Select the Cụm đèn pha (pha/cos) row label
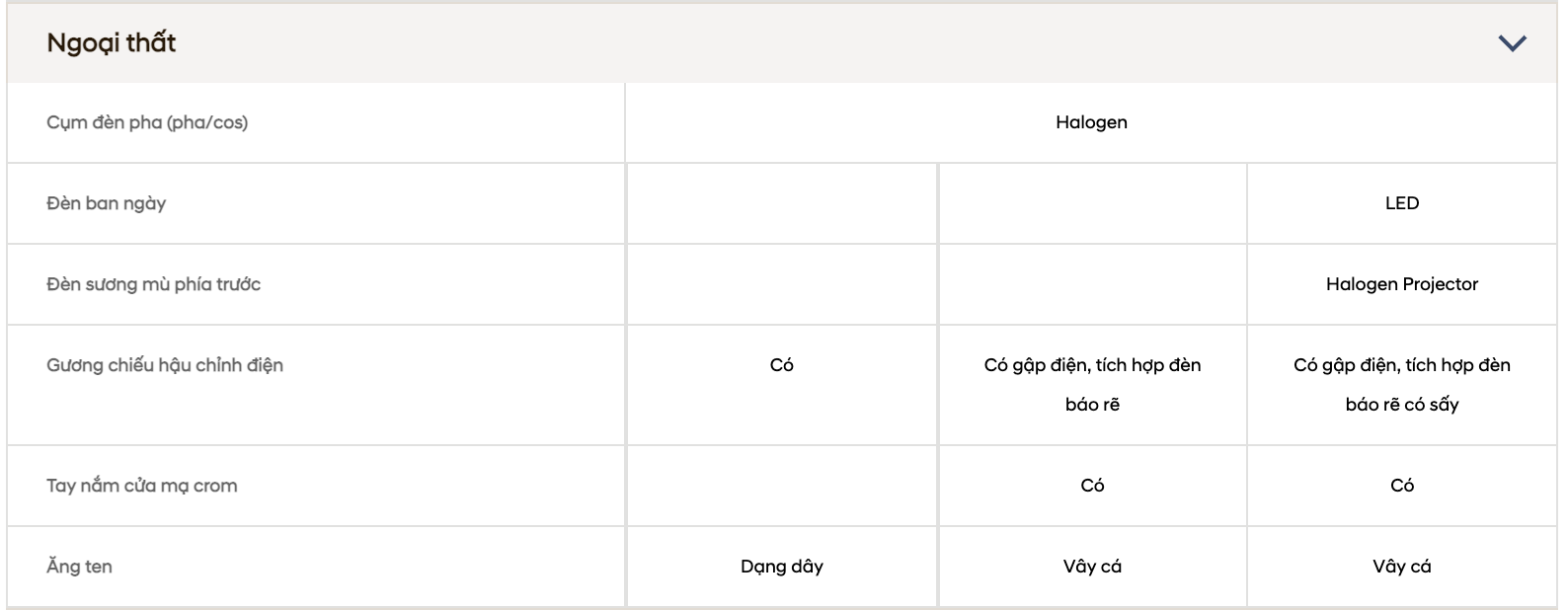 [x=147, y=122]
